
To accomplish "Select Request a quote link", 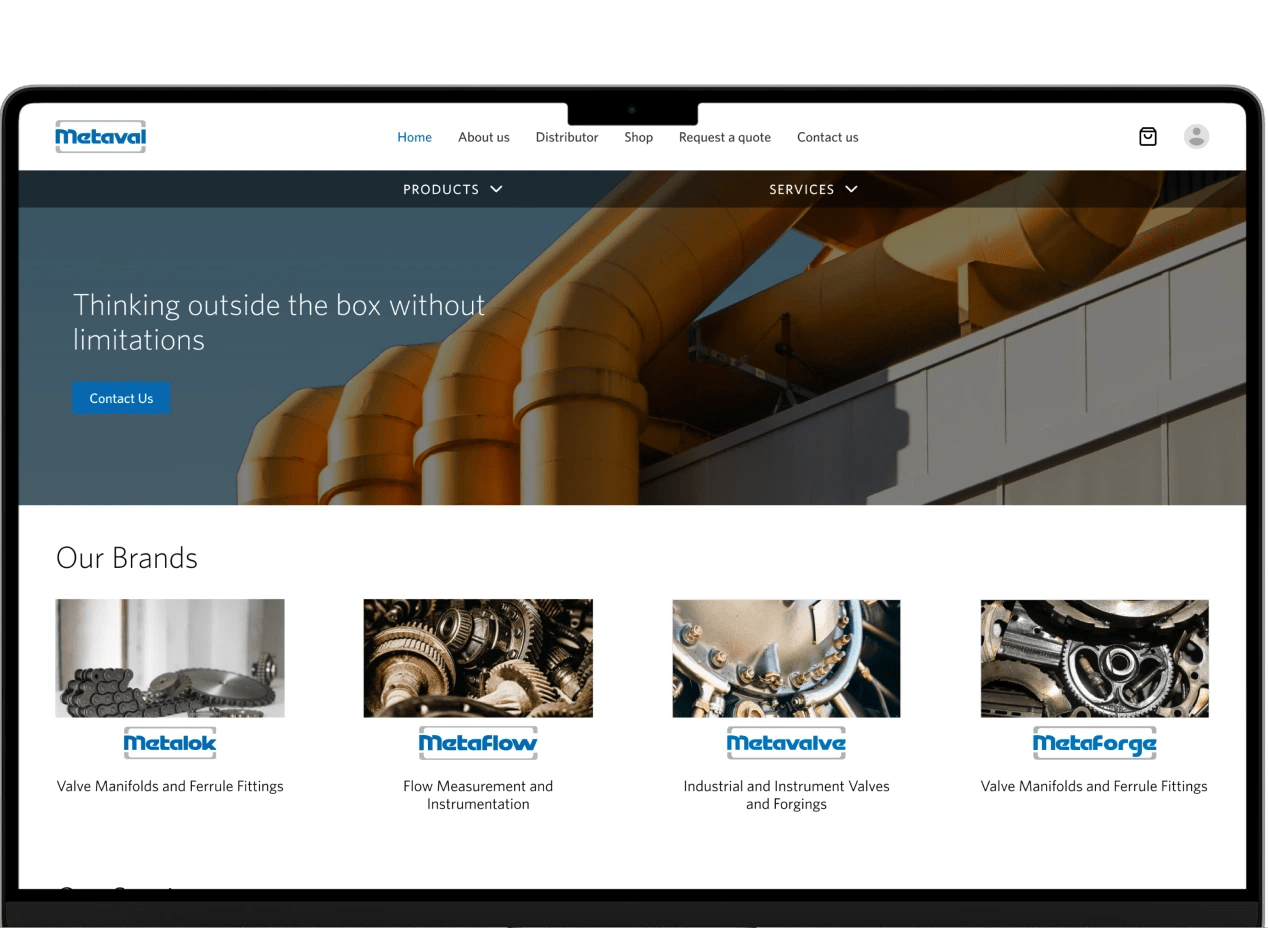I will (725, 137).
